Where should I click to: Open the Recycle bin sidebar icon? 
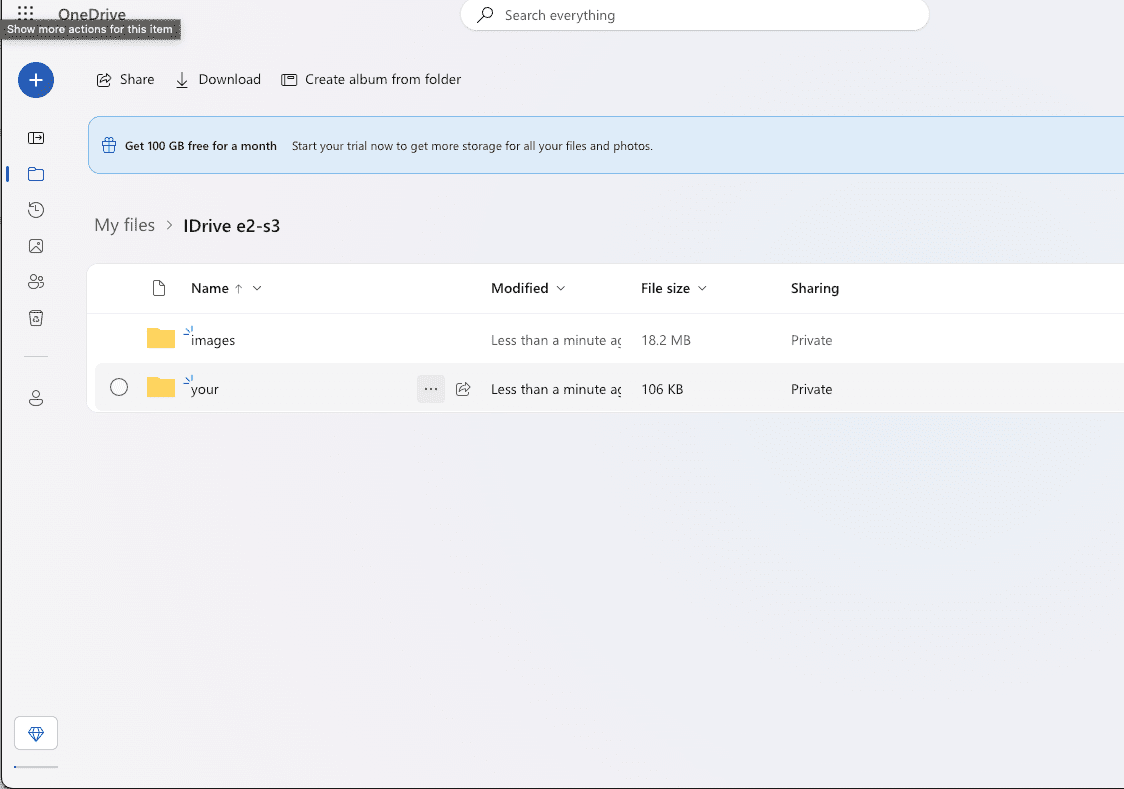(36, 317)
